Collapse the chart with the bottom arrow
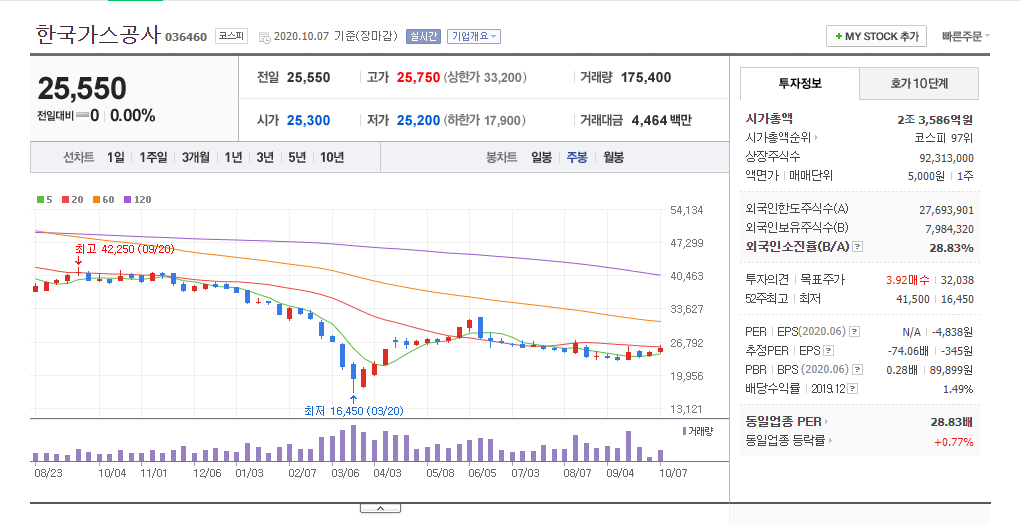 coord(380,508)
